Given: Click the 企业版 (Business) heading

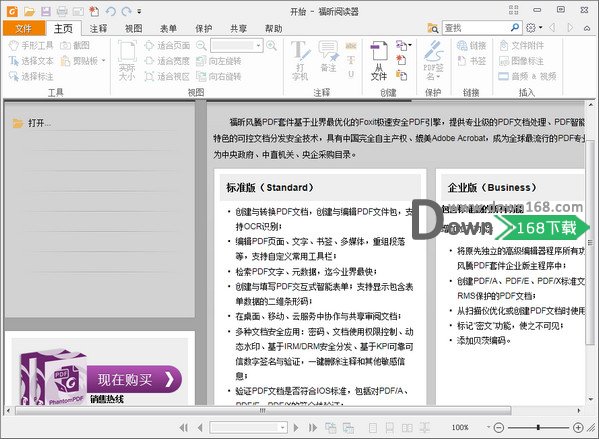Looking at the screenshot, I should (492, 188).
